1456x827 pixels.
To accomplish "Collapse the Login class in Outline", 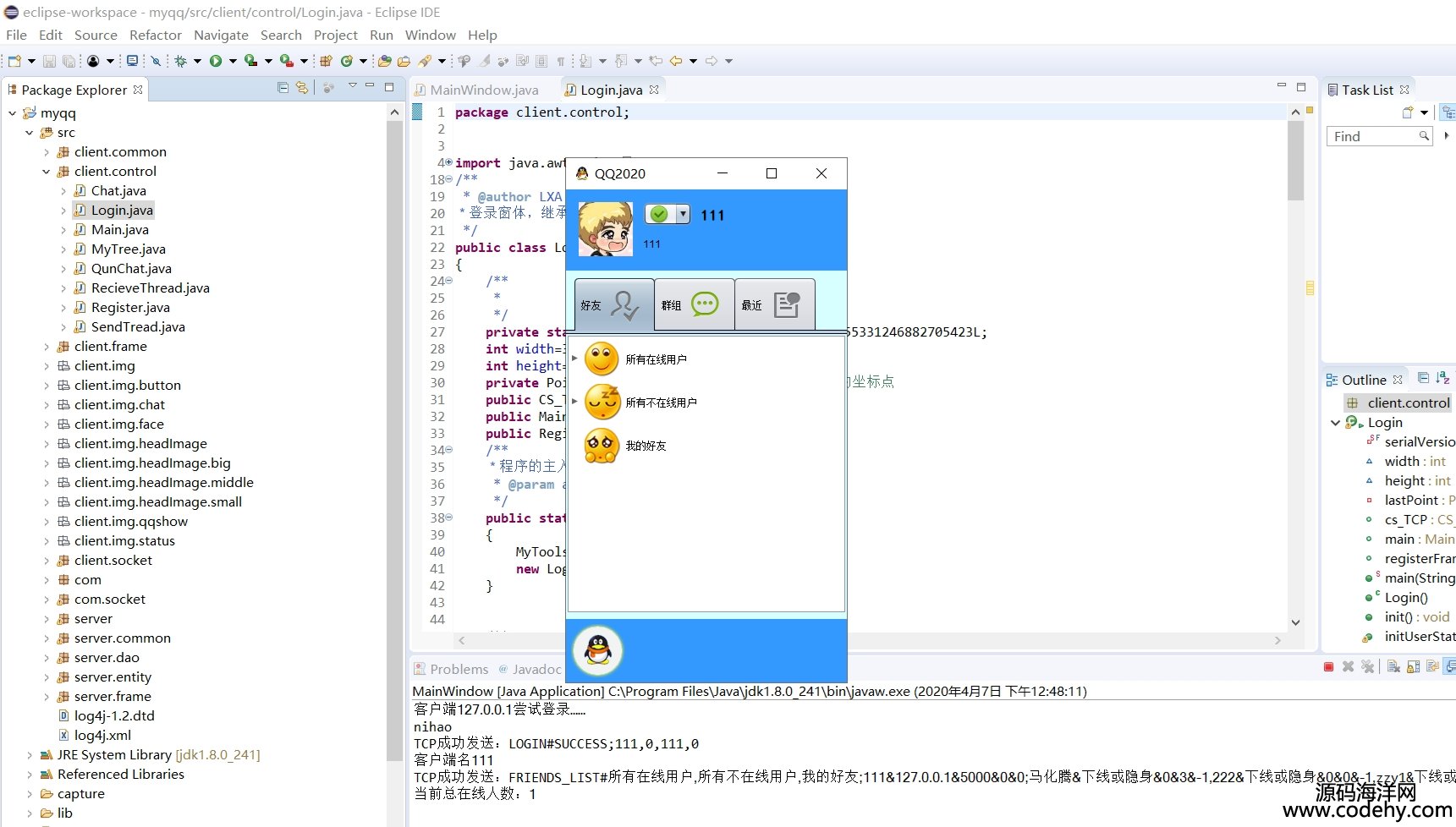I will point(1335,423).
